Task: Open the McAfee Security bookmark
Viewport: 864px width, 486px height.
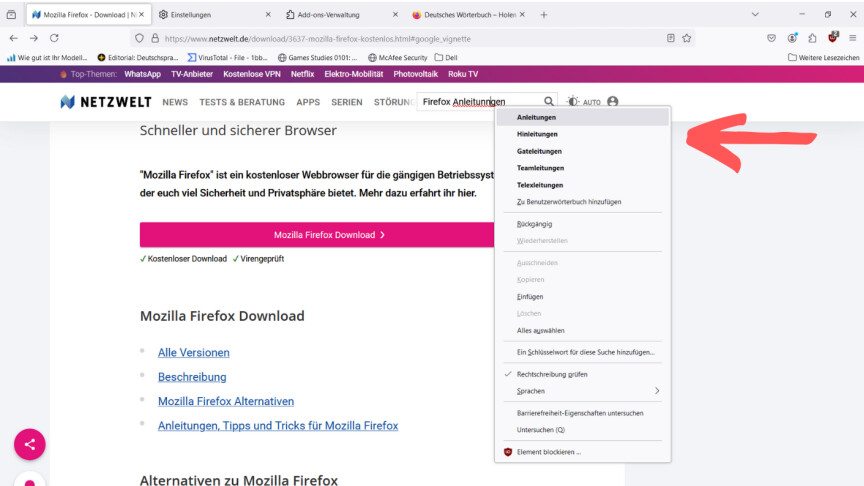Action: (x=398, y=57)
